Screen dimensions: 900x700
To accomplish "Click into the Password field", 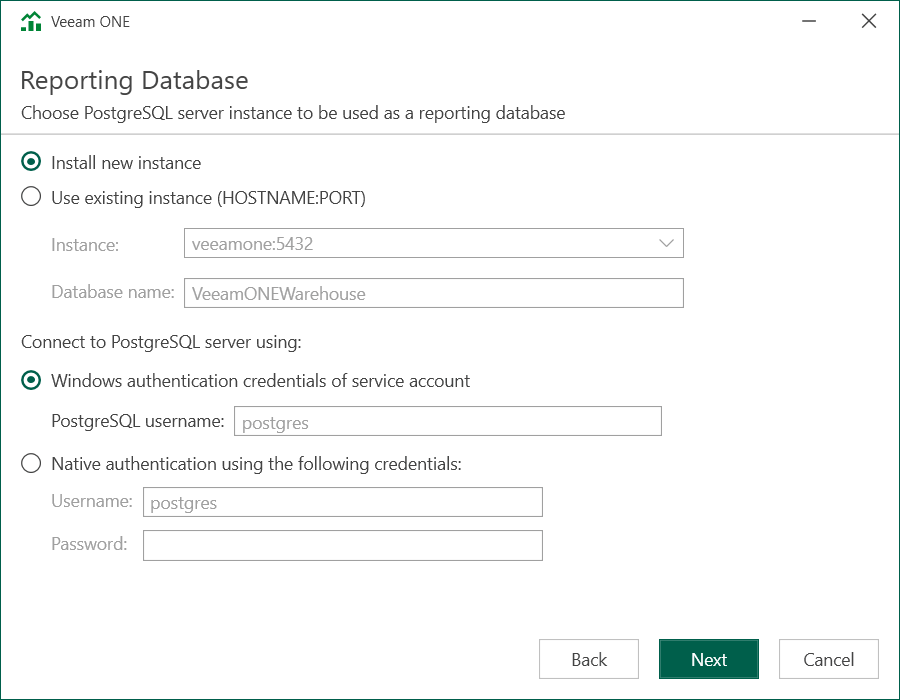I will point(342,545).
